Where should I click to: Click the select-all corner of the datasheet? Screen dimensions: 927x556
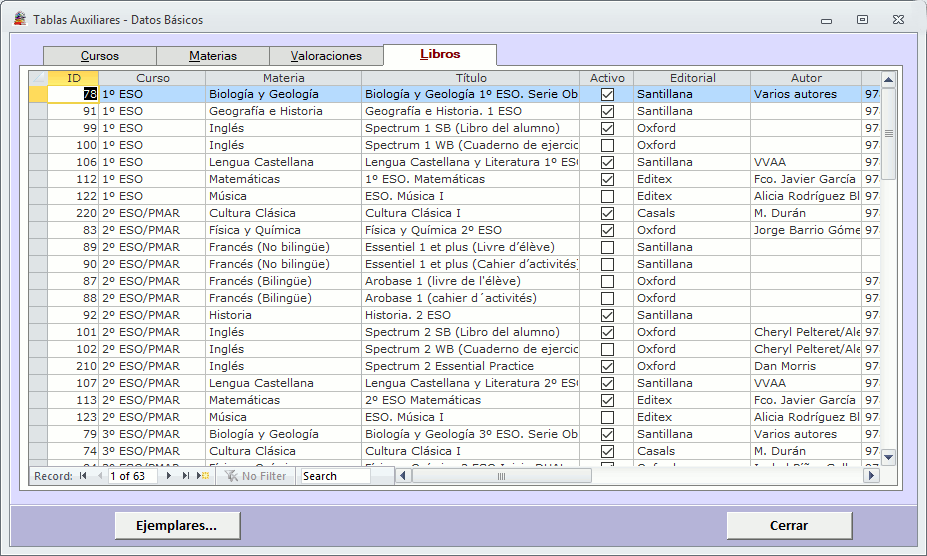38,78
